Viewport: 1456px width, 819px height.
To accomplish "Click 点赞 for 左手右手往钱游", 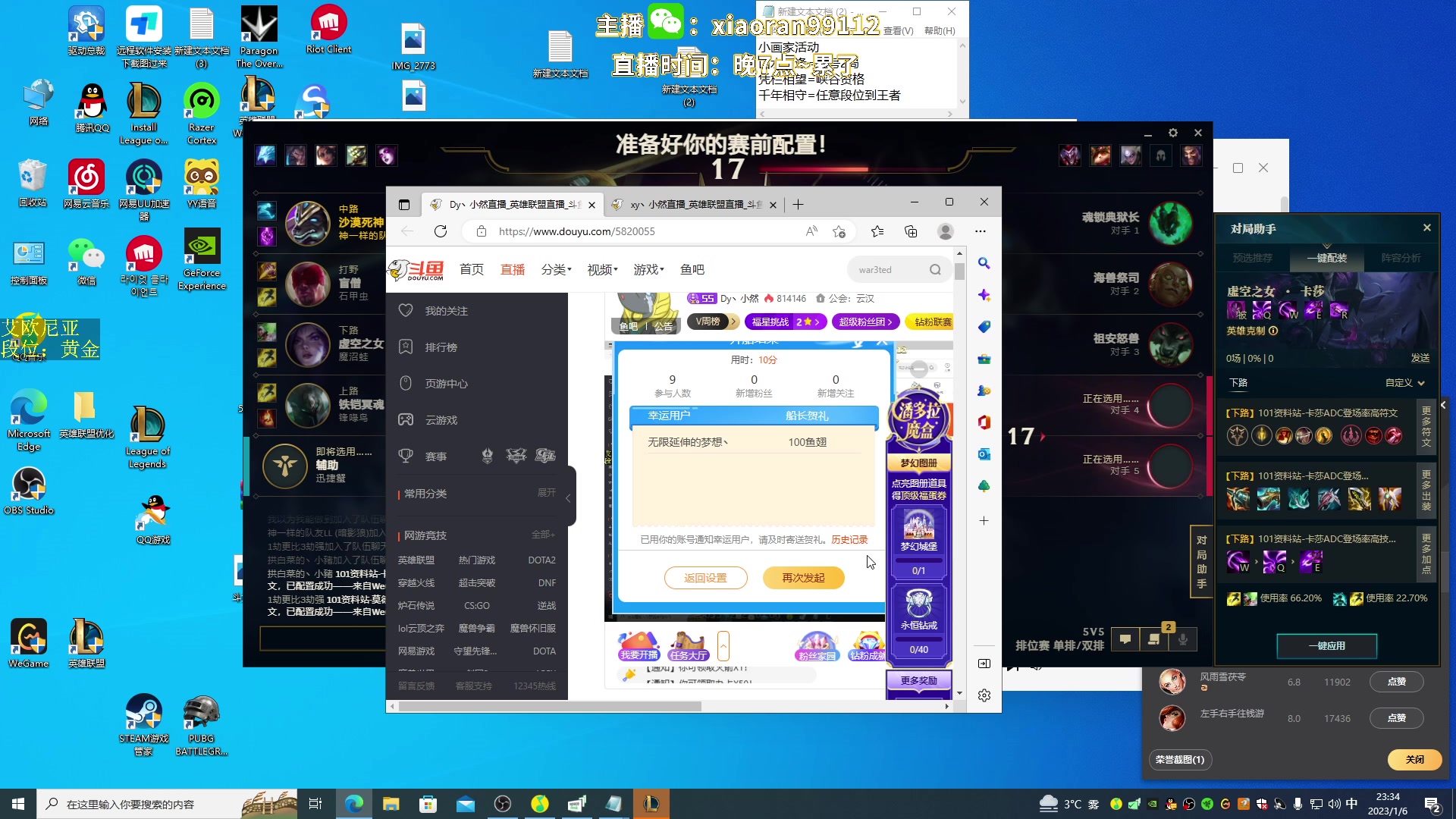I will (x=1396, y=718).
